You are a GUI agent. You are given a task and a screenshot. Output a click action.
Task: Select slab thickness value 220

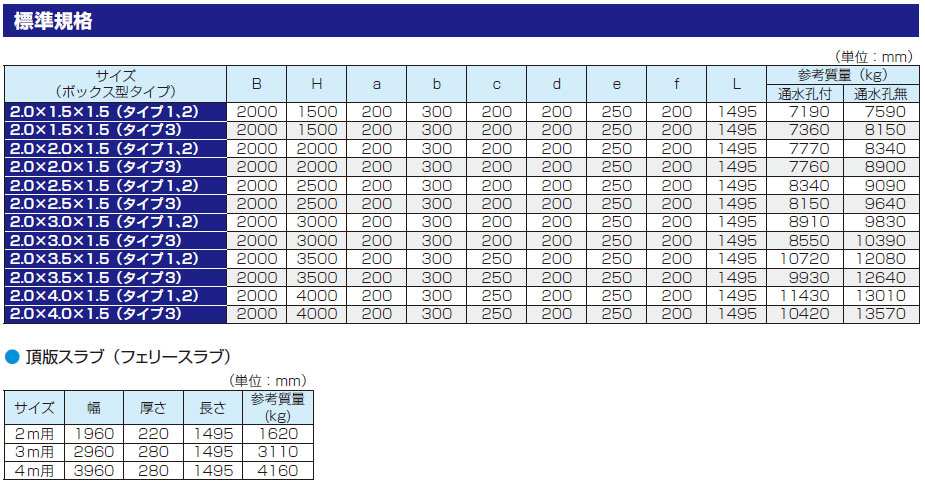pos(154,434)
